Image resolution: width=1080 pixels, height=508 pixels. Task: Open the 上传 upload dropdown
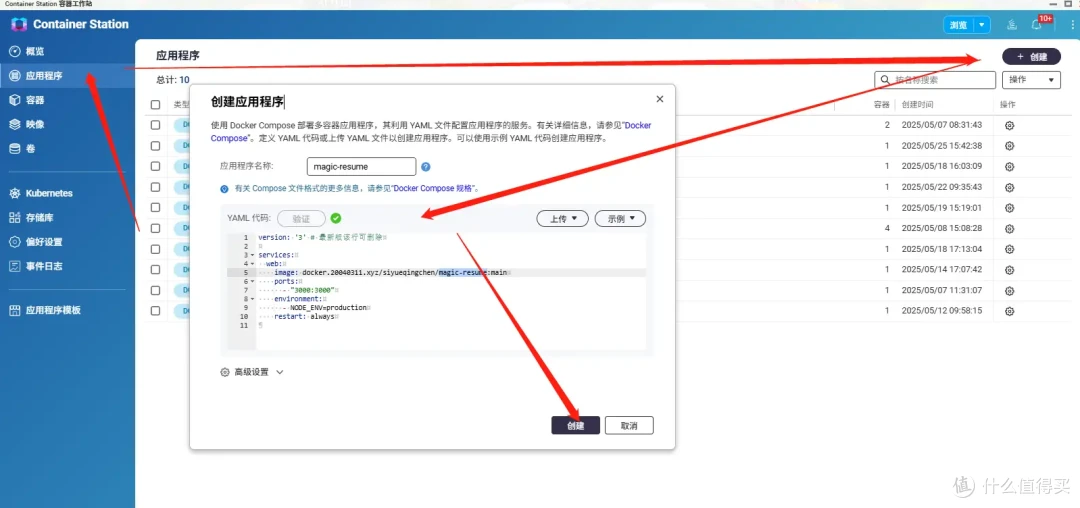pos(562,218)
